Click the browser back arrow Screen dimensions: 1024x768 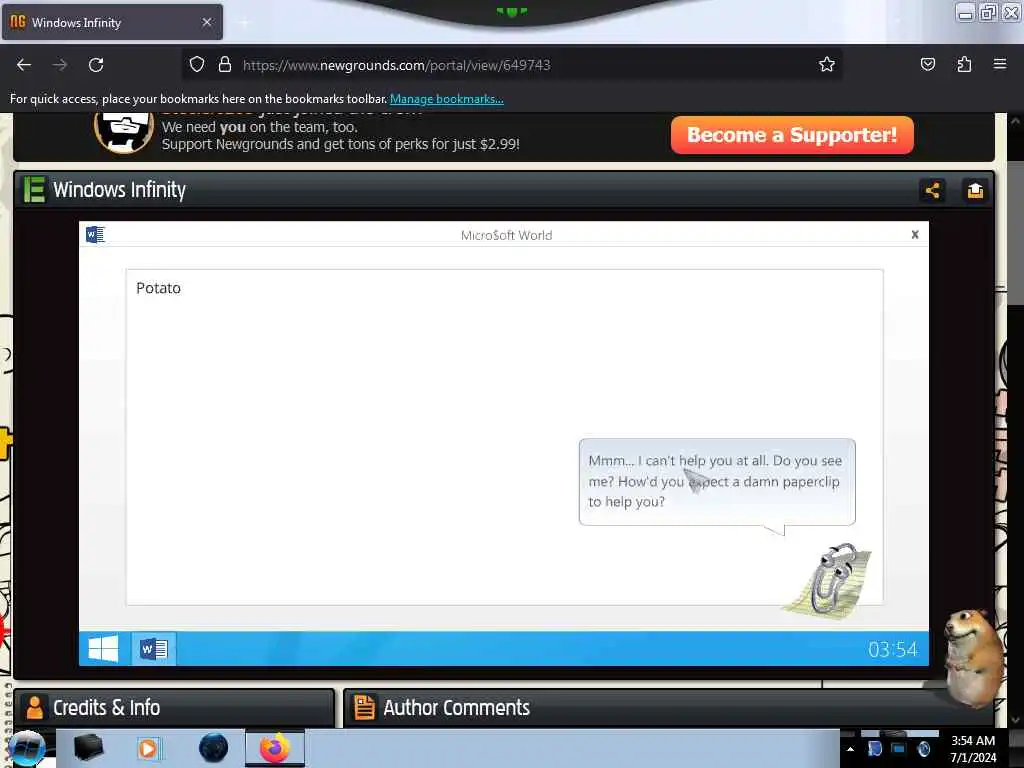[24, 65]
